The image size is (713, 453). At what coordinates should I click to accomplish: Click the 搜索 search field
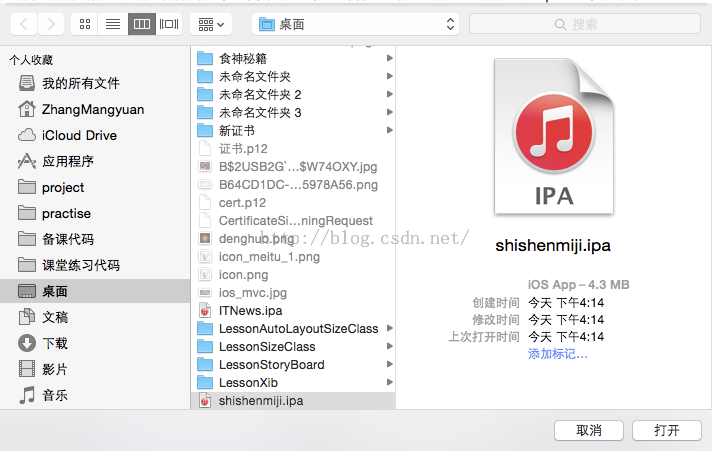pos(585,24)
